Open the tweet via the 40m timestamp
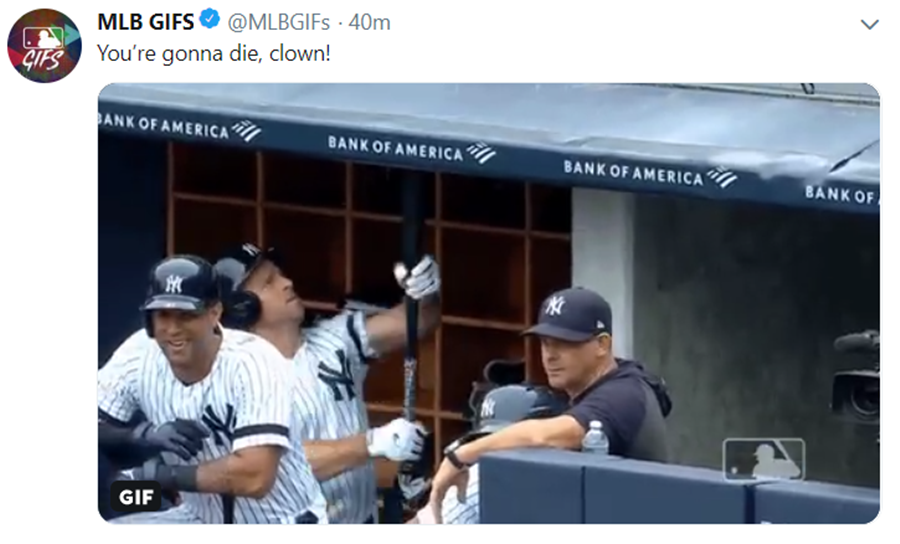This screenshot has height=544, width=900. 369,22
